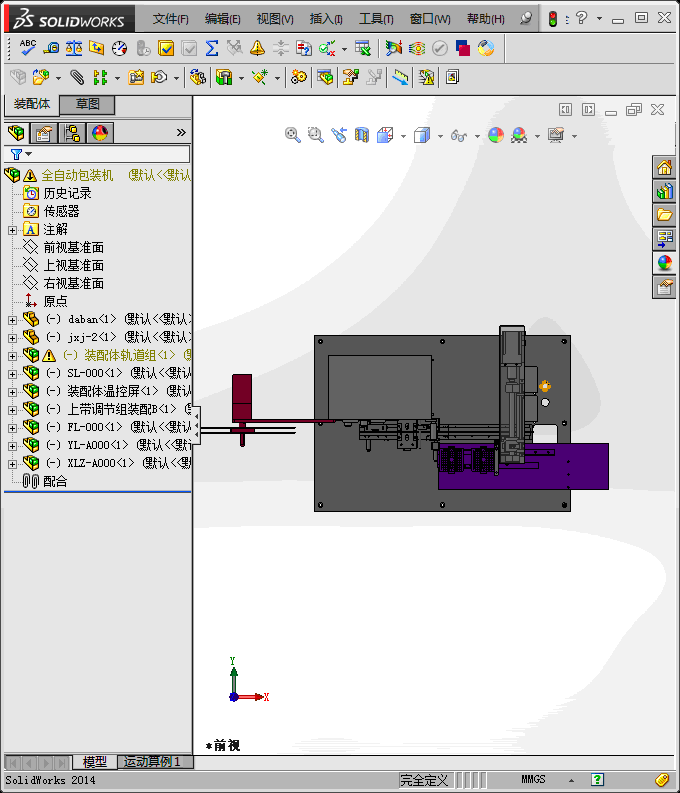Expand the daban<1> component
This screenshot has width=680, height=793.
point(13,320)
